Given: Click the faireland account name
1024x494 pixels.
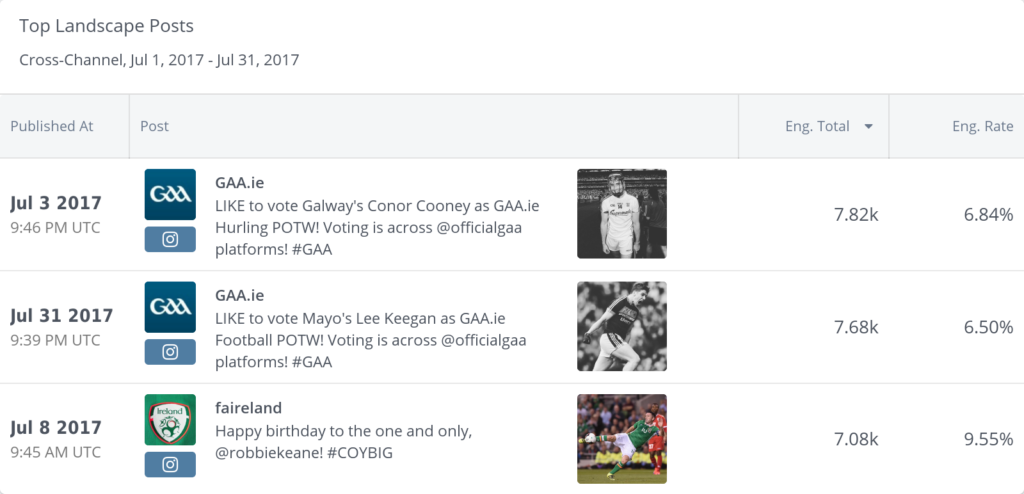Looking at the screenshot, I should coord(248,408).
